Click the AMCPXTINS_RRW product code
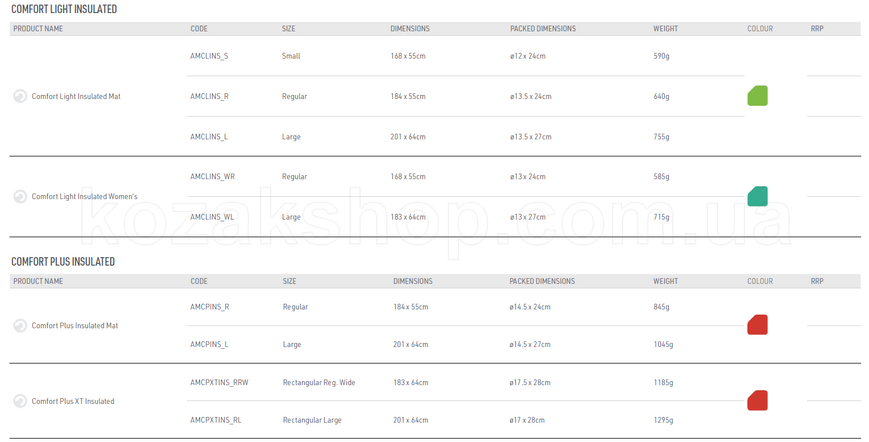The height and width of the screenshot is (442, 869). pos(219,383)
